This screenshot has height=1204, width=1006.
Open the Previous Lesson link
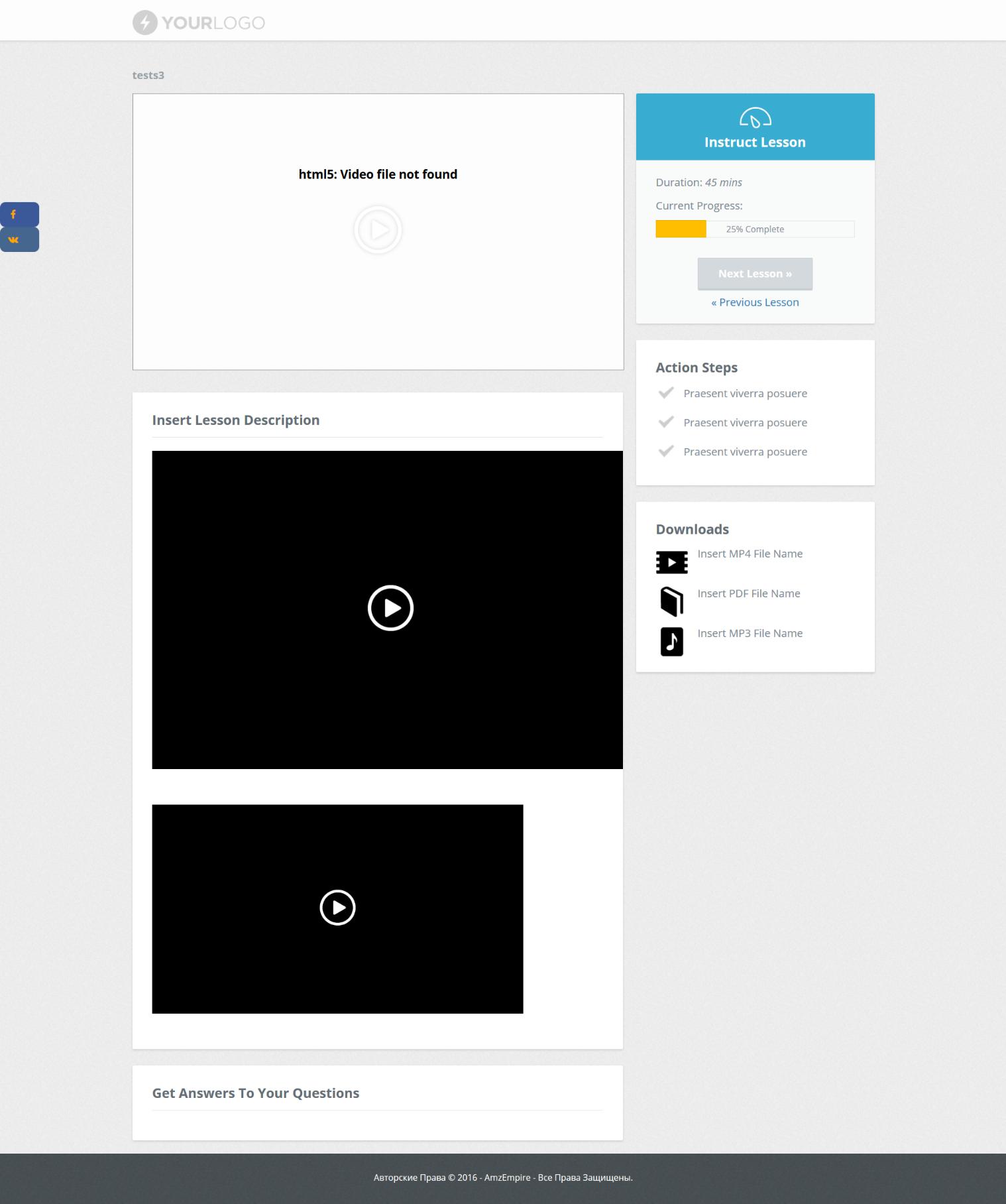[755, 302]
